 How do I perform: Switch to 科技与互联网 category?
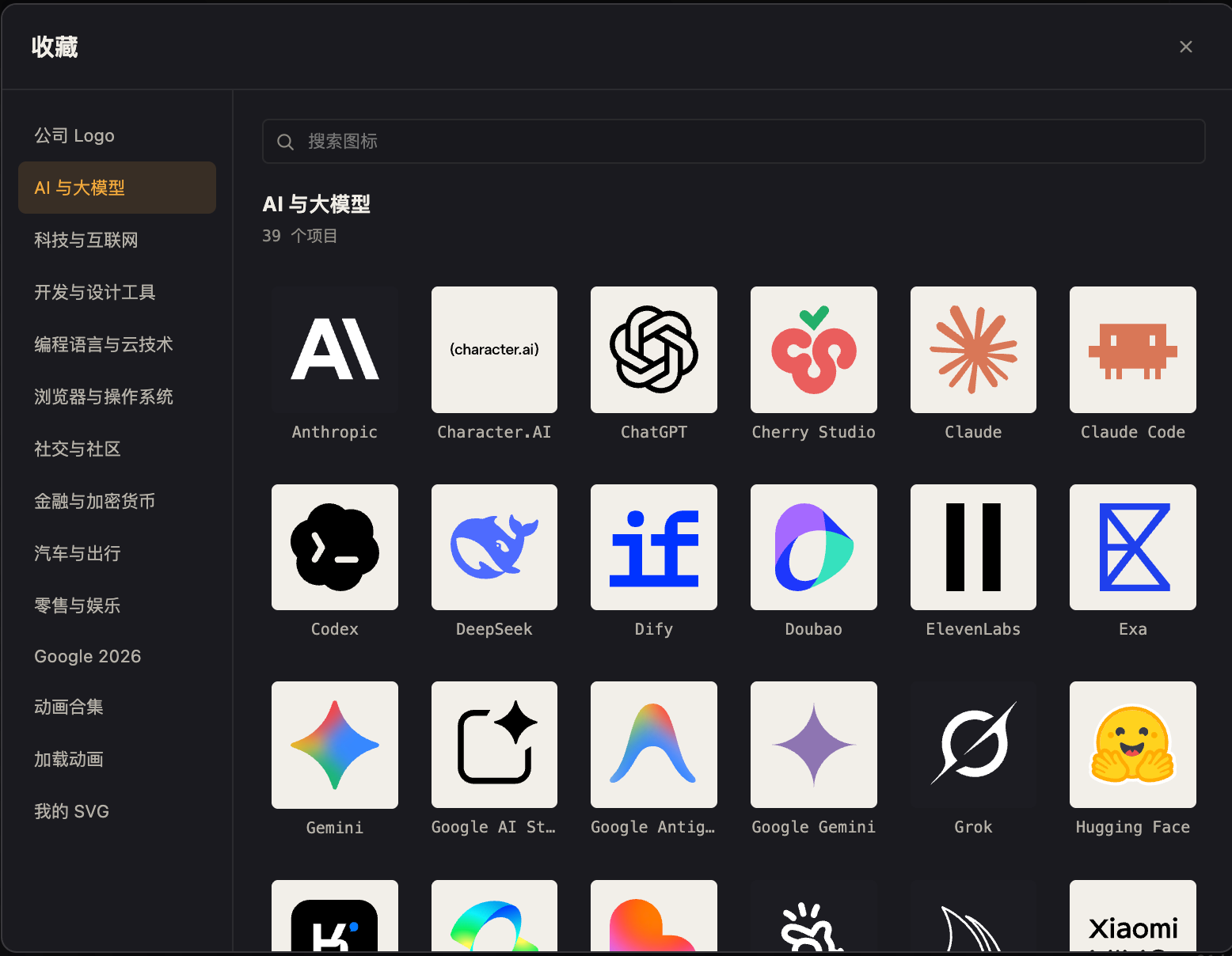(x=117, y=240)
